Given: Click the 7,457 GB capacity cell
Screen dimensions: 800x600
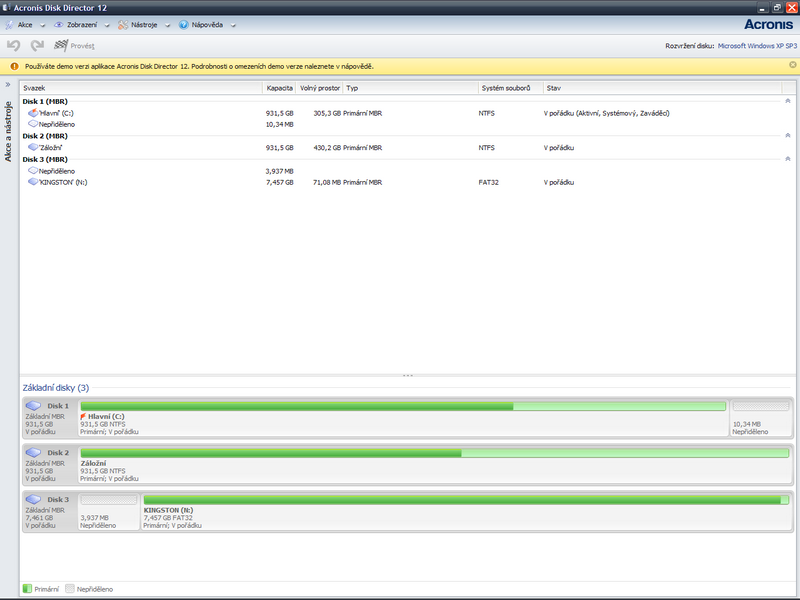Looking at the screenshot, I should 280,182.
